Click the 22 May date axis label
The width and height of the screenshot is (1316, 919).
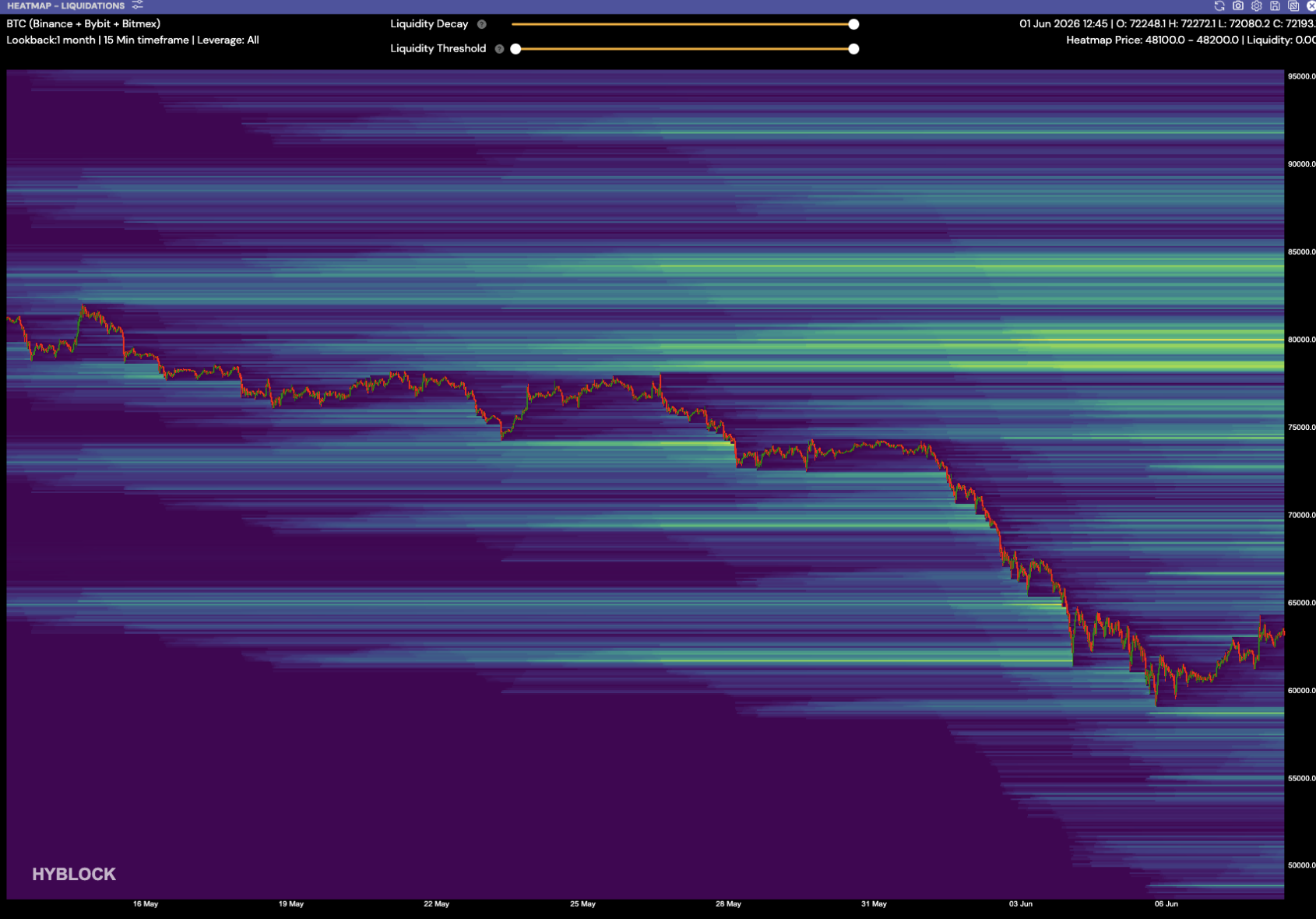coord(437,904)
